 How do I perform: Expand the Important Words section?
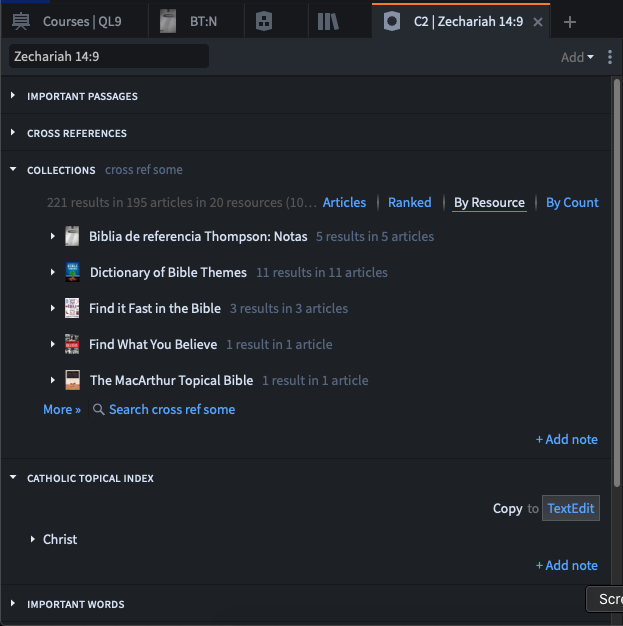click(x=13, y=603)
